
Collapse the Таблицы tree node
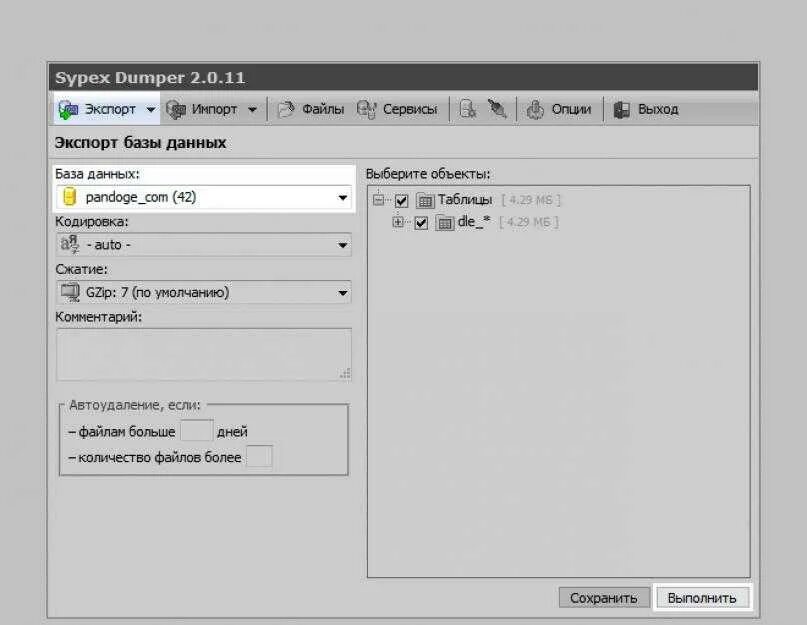pos(379,199)
